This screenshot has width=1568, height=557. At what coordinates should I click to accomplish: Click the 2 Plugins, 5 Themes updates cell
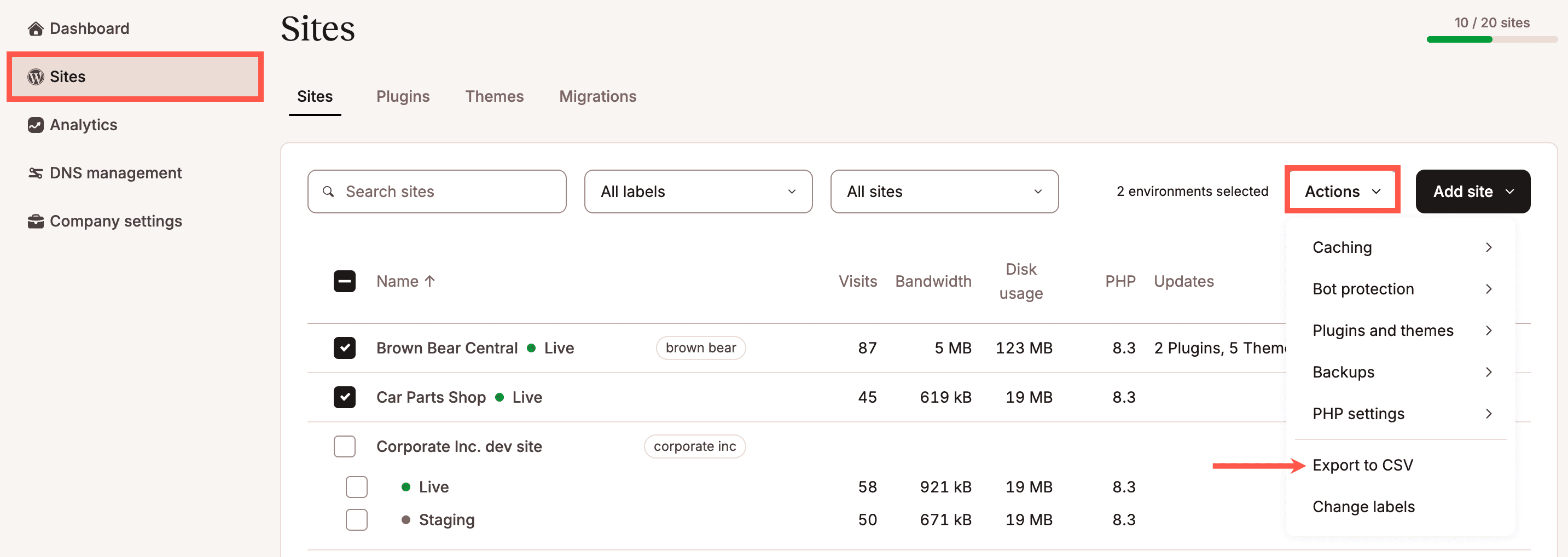tap(1220, 348)
